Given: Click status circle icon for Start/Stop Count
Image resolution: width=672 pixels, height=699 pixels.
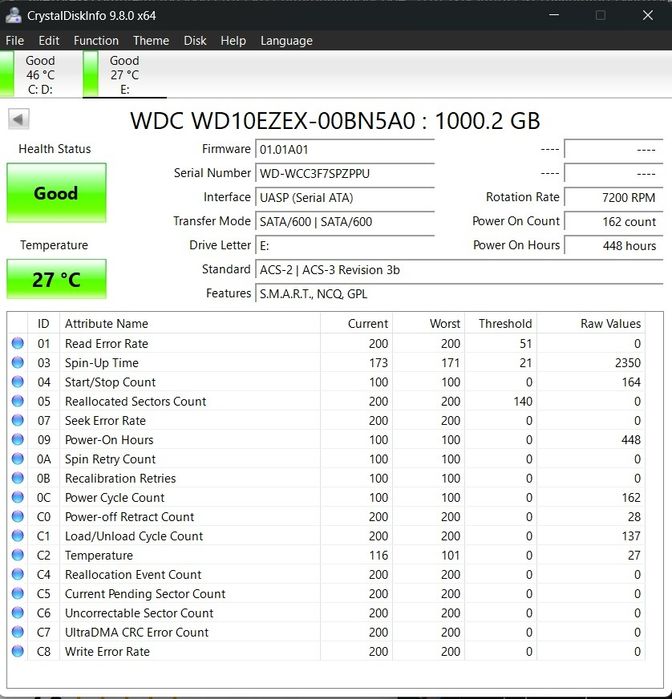Looking at the screenshot, I should point(18,382).
